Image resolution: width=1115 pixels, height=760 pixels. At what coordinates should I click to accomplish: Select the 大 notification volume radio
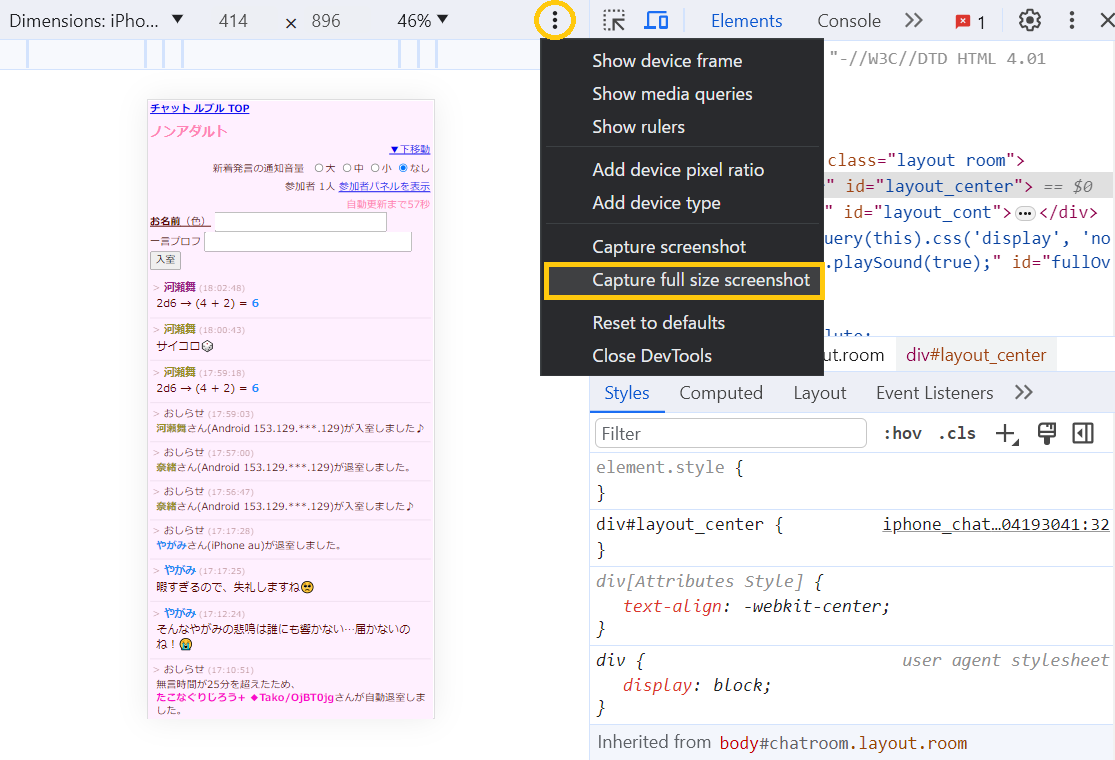[x=319, y=169]
